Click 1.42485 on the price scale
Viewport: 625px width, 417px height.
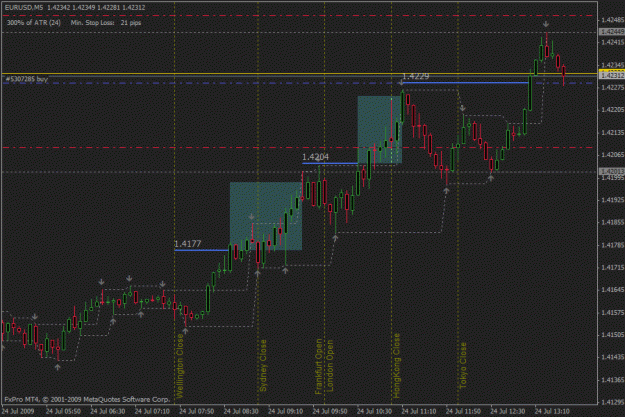(613, 20)
